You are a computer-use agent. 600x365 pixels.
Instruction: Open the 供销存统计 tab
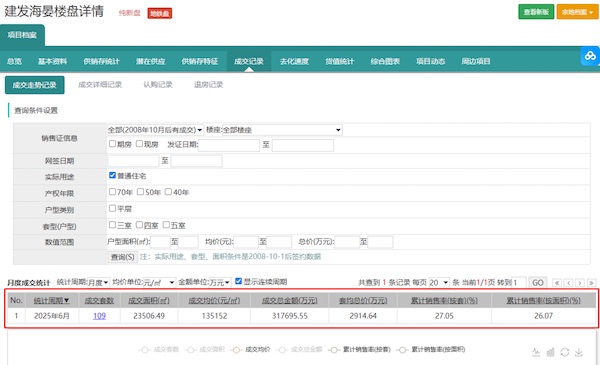click(x=101, y=61)
